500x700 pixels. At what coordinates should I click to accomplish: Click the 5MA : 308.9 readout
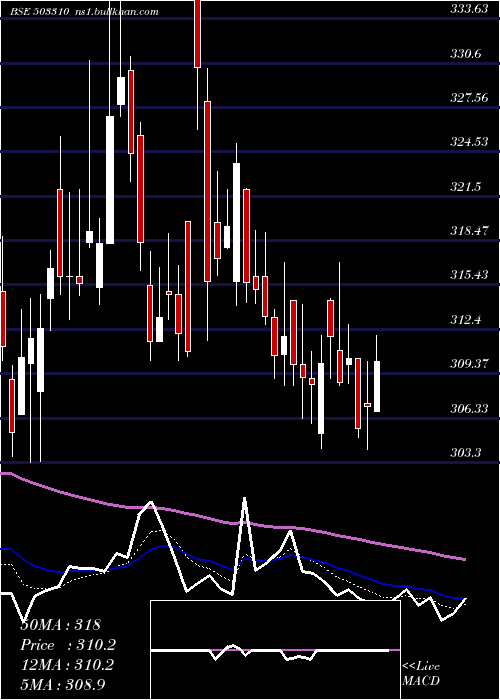[x=63, y=684]
